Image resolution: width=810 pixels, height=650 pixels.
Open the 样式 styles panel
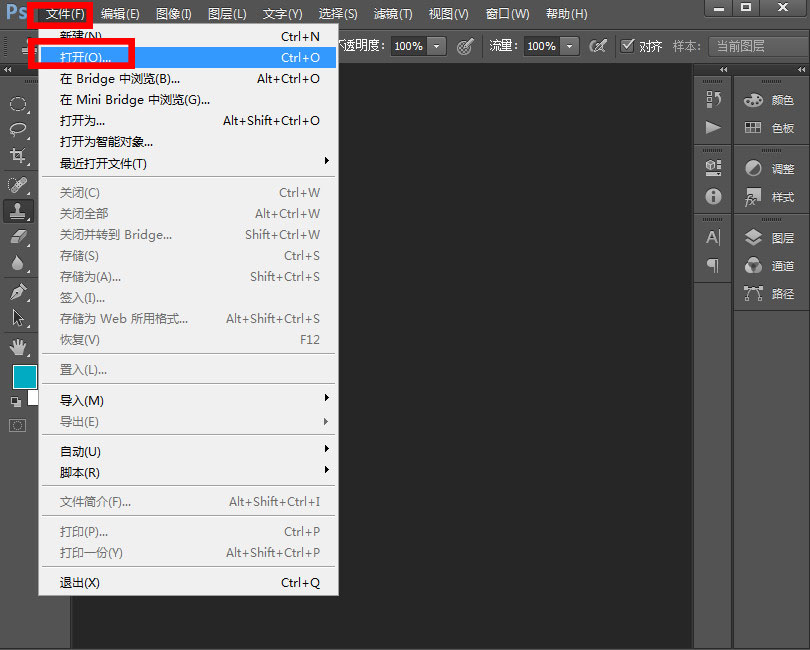(x=769, y=197)
